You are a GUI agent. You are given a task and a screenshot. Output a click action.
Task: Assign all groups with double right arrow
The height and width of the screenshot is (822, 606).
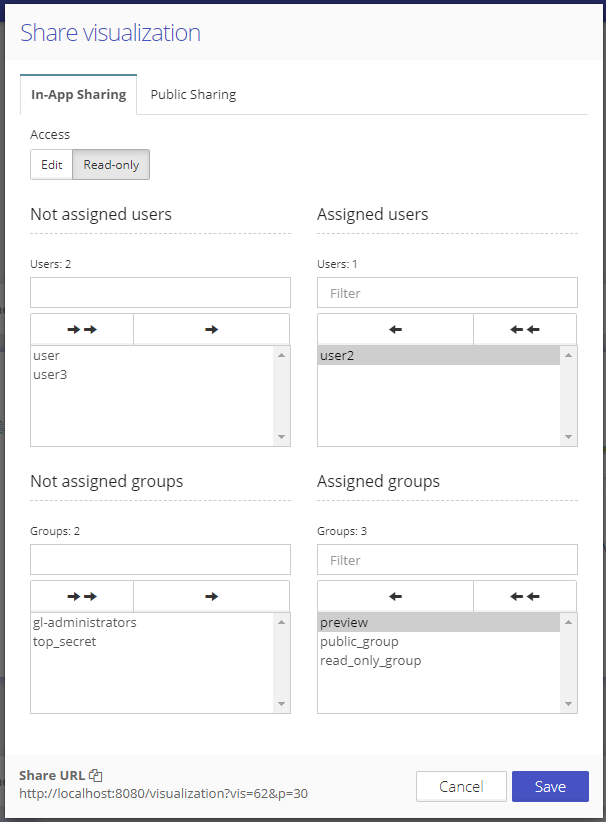coord(82,596)
